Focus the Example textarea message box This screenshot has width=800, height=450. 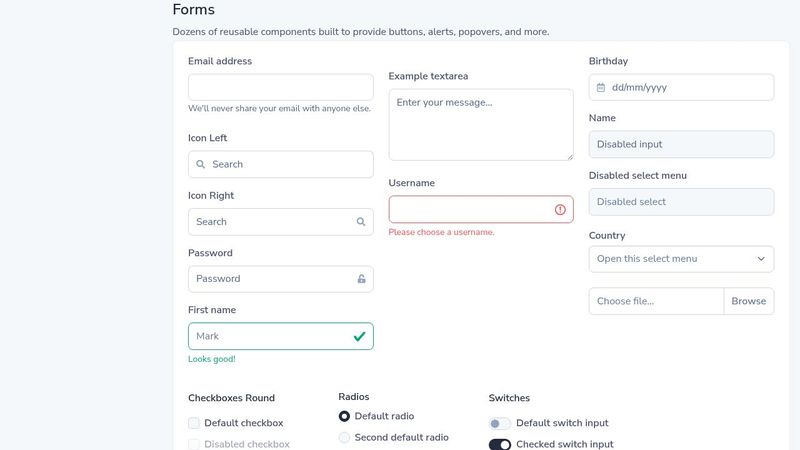480,125
